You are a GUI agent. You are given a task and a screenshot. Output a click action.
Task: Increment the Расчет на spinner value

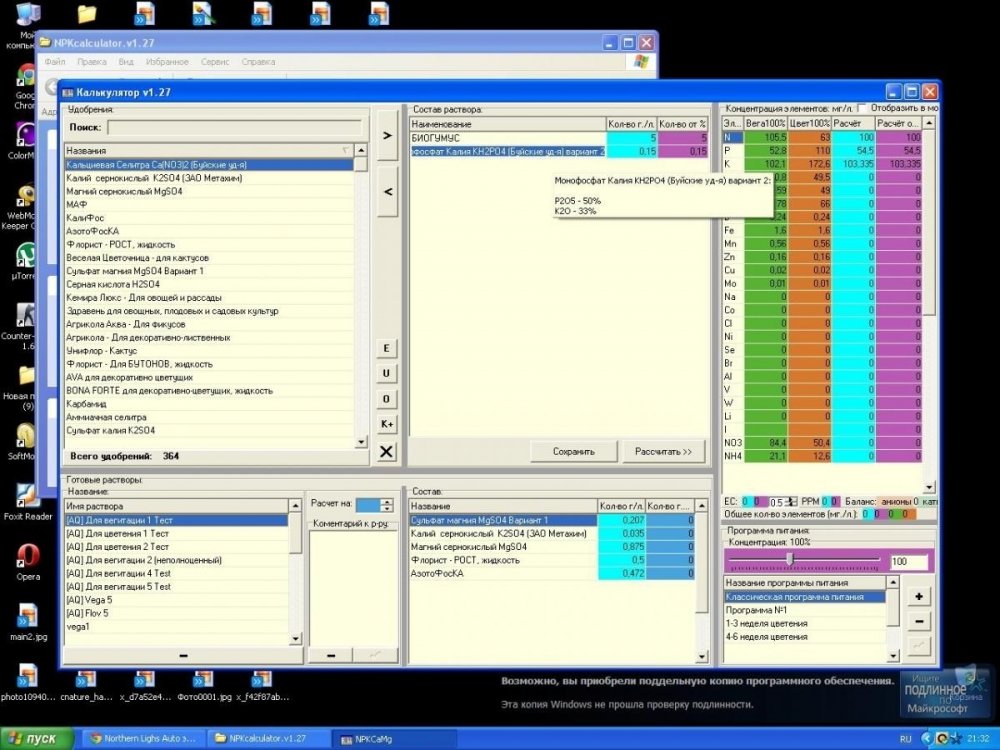pos(386,502)
